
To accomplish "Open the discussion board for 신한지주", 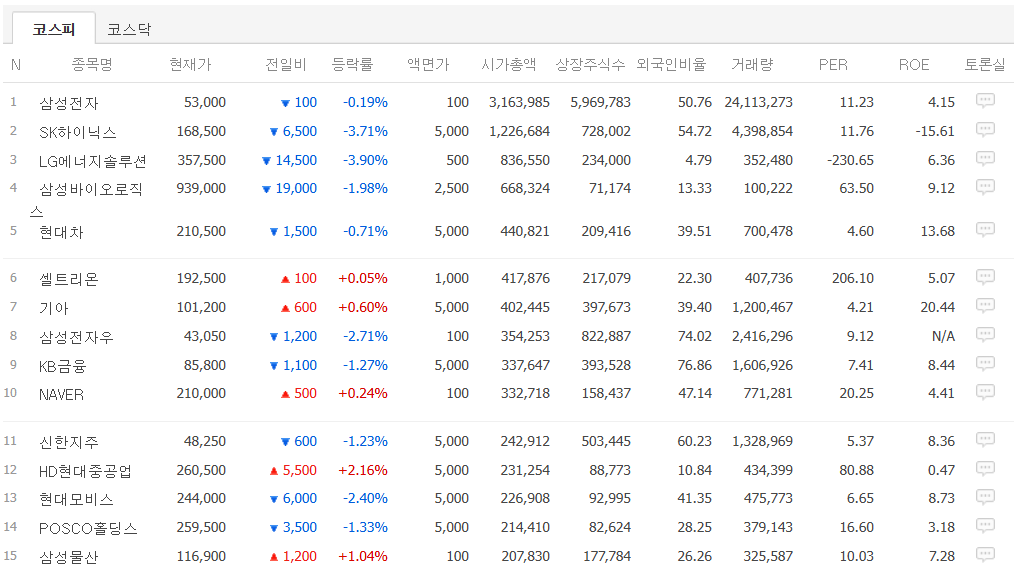I will click(x=986, y=441).
